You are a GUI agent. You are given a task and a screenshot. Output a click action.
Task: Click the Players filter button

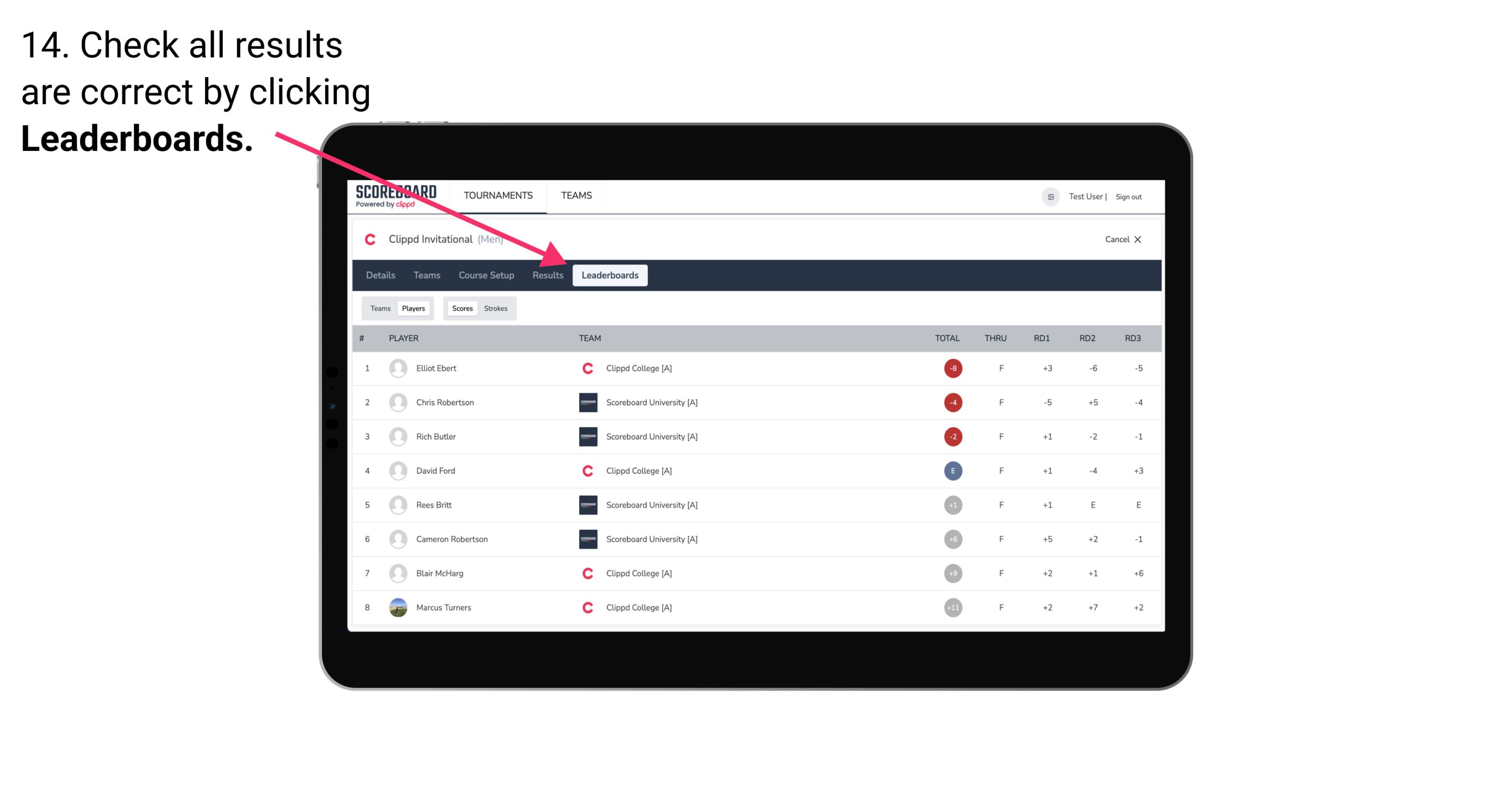coord(412,308)
